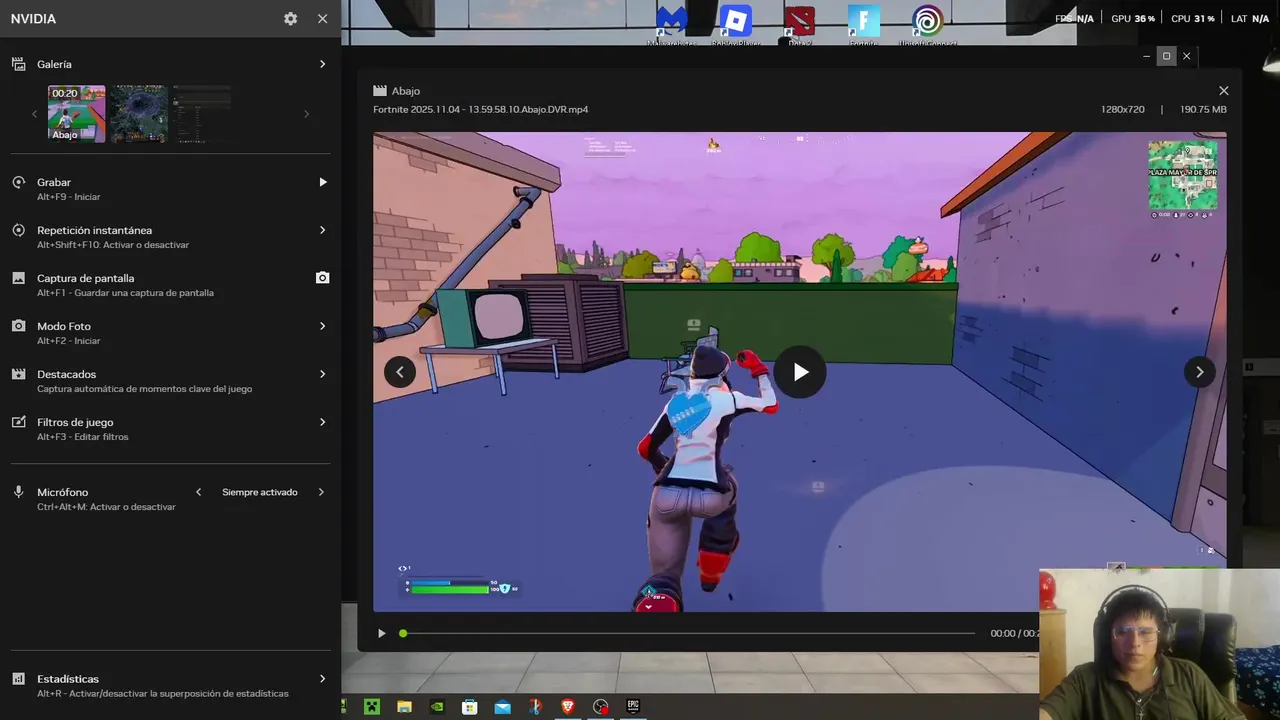The width and height of the screenshot is (1280, 720).
Task: Expand Repetición instantánea options
Action: (322, 230)
